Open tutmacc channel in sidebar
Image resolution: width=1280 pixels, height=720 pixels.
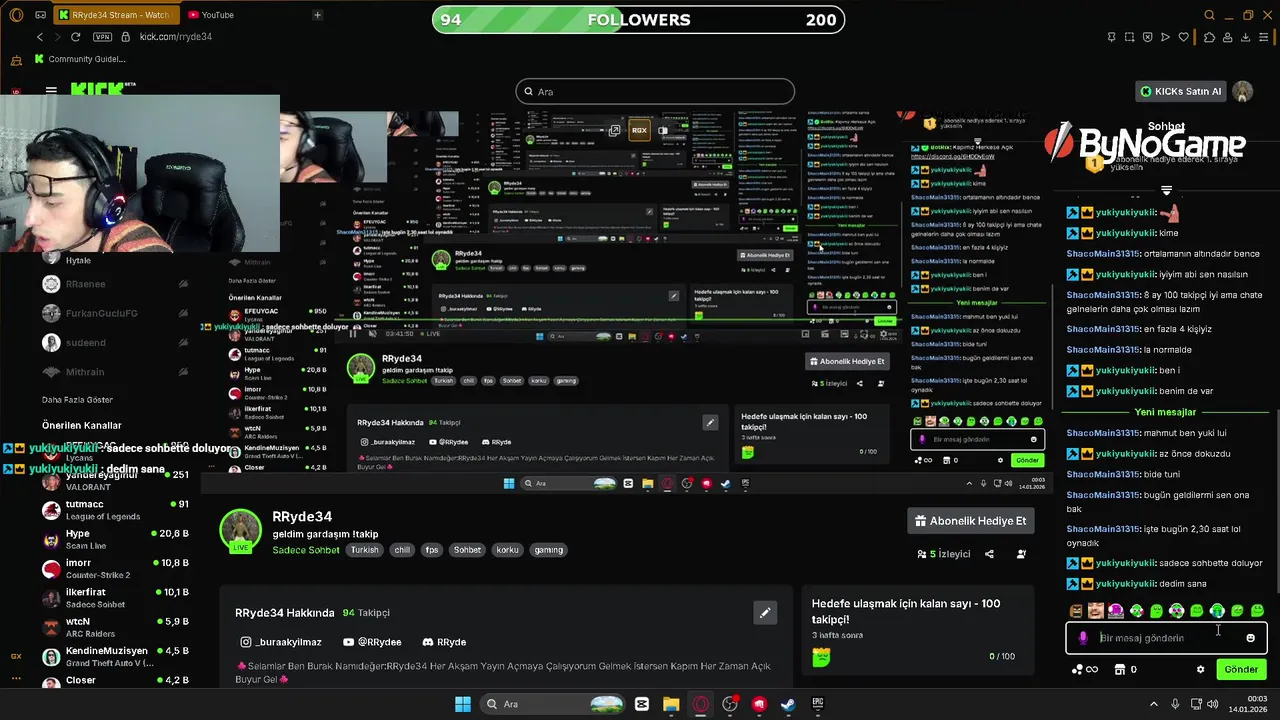tap(115, 510)
